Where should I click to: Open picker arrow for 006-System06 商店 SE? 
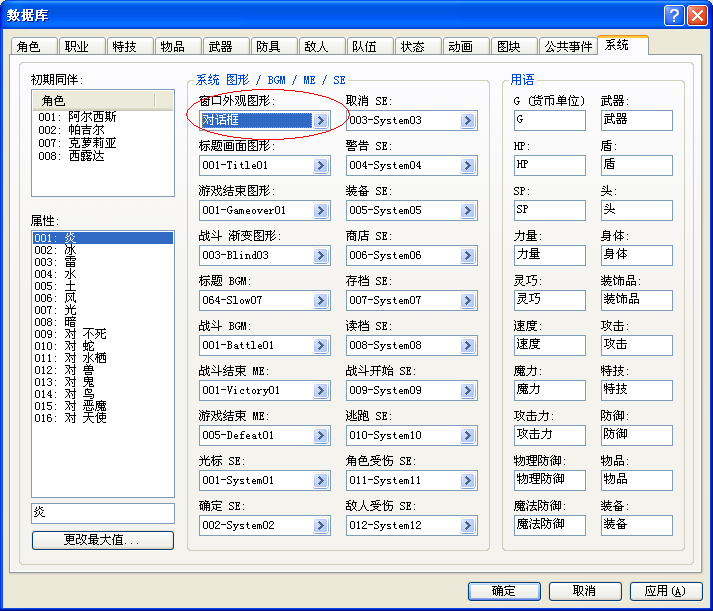tap(468, 255)
